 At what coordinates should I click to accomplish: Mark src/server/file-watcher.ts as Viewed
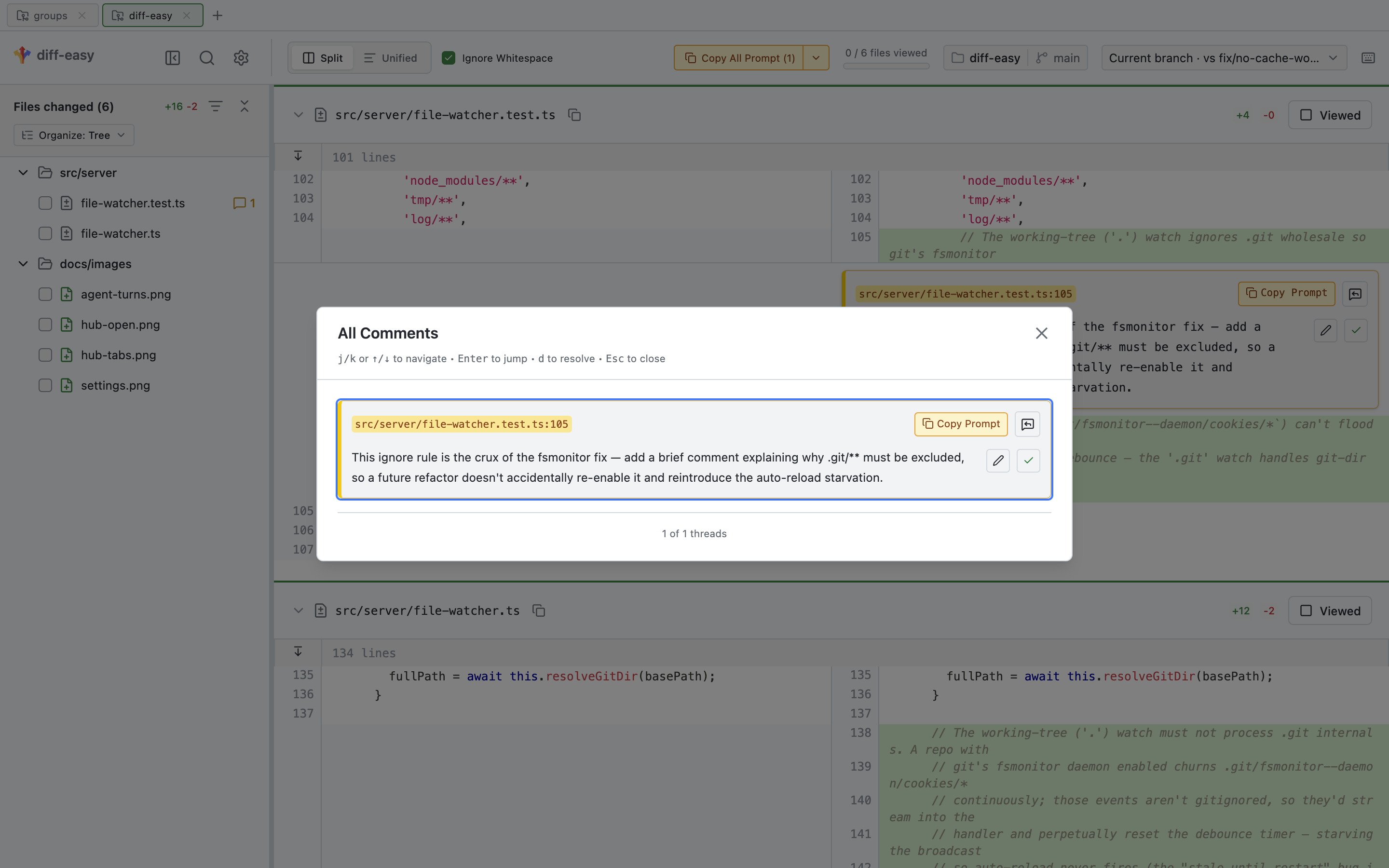tap(1329, 610)
